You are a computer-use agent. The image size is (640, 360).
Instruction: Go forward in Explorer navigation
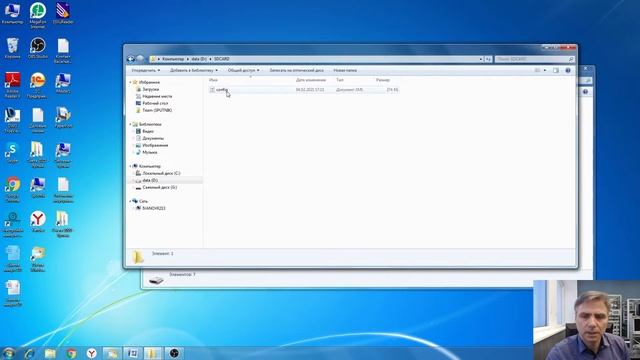[x=140, y=59]
